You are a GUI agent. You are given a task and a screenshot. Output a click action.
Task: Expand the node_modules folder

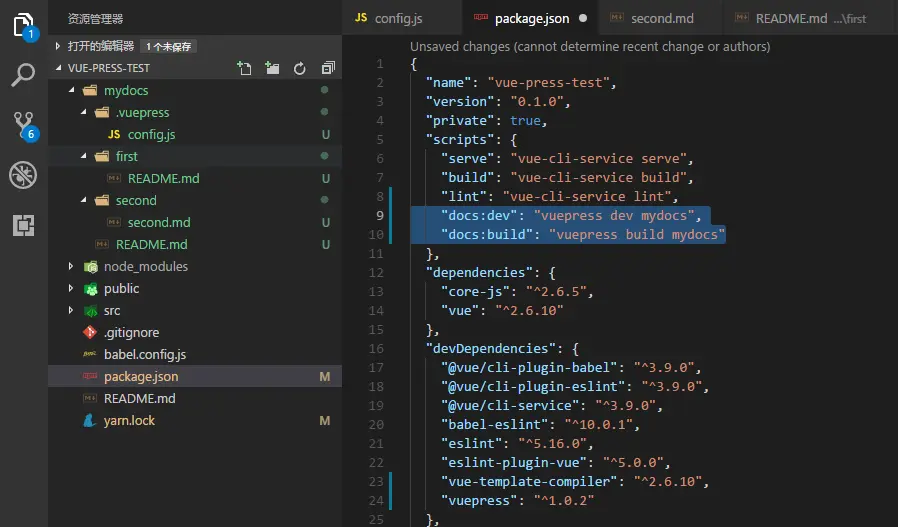(x=145, y=266)
